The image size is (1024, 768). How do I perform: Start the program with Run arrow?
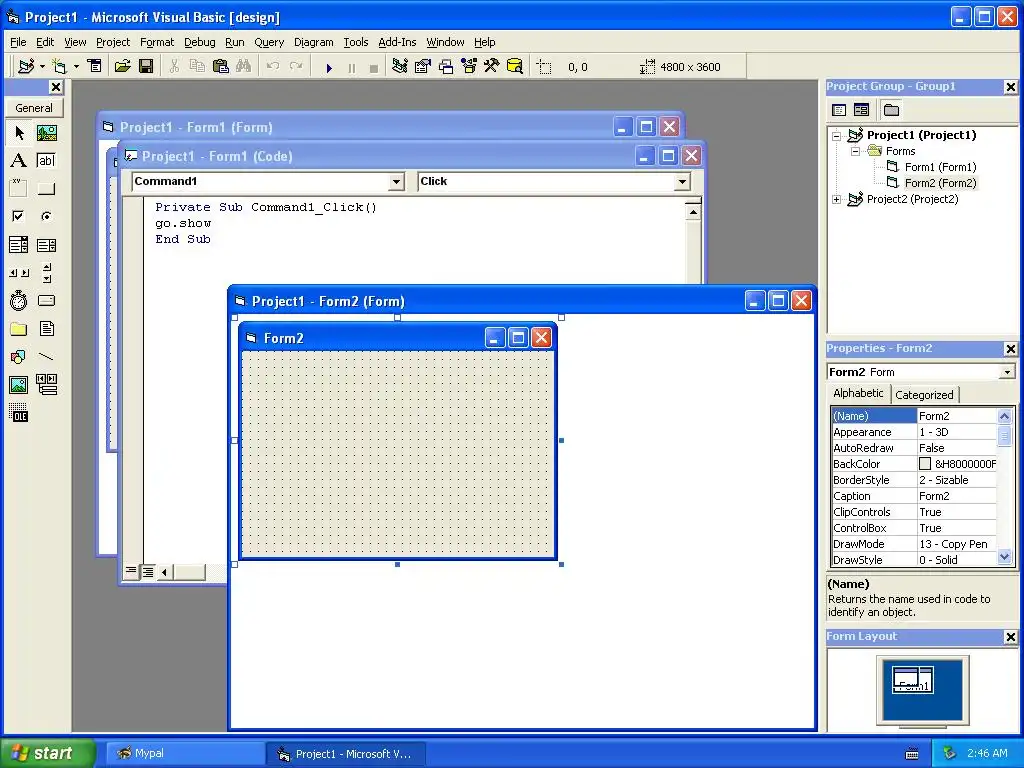pyautogui.click(x=329, y=67)
